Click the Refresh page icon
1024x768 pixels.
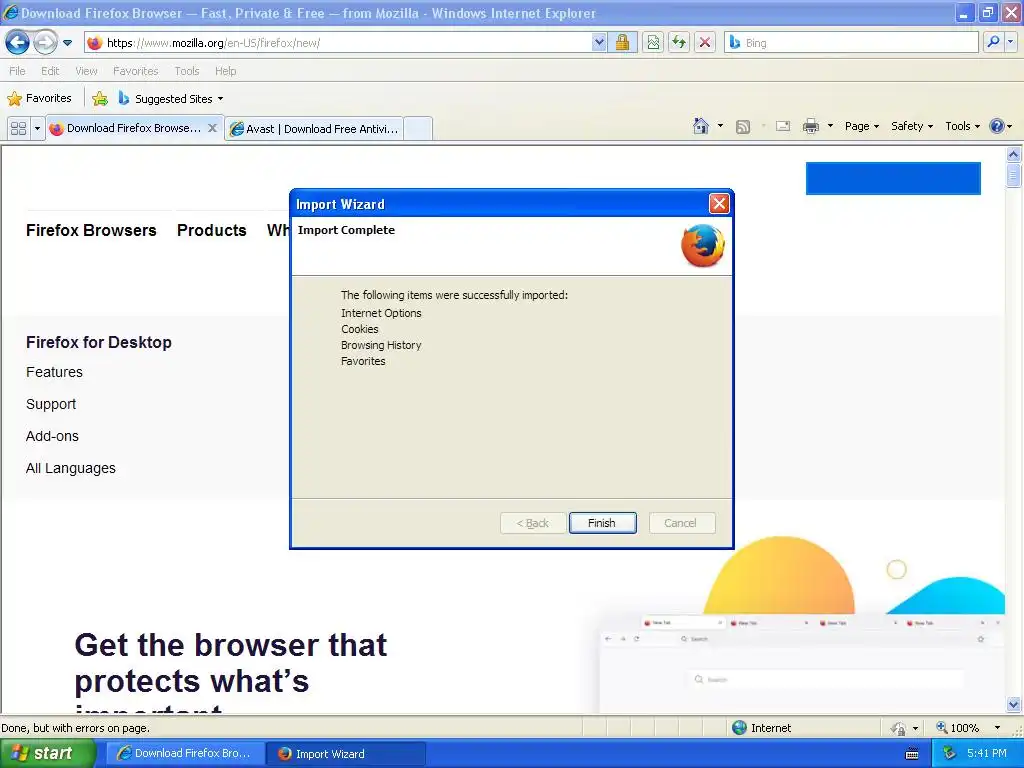[679, 42]
